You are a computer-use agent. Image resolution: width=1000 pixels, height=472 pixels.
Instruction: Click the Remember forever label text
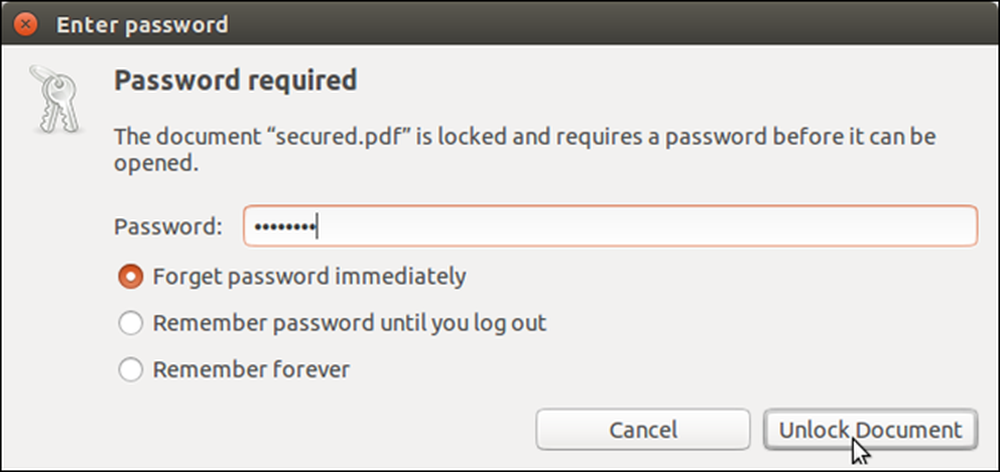click(x=251, y=369)
